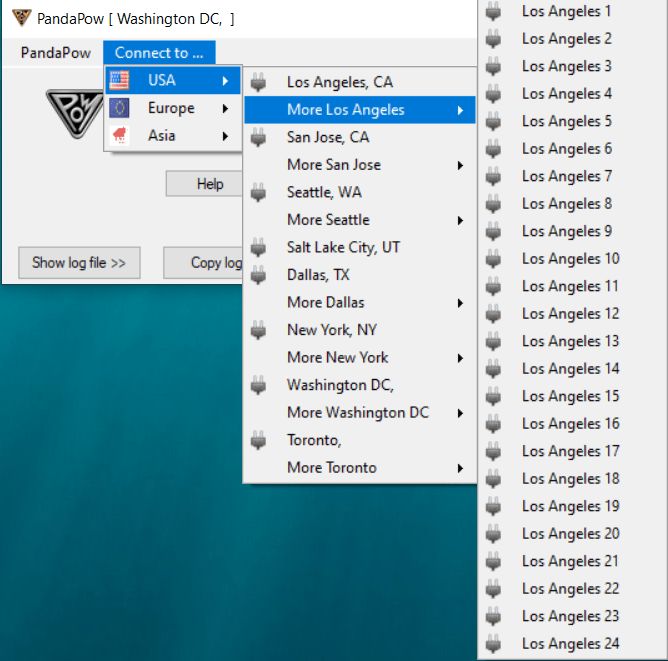Expand the Asia submenu arrow
Viewport: 668px width, 661px height.
[x=225, y=136]
